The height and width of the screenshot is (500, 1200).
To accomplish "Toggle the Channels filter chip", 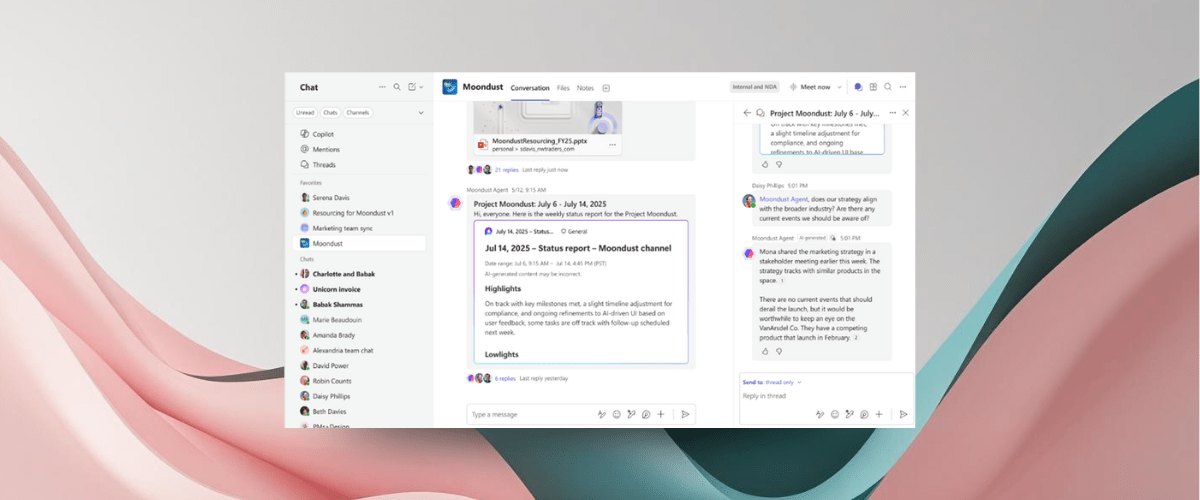I will coord(357,113).
